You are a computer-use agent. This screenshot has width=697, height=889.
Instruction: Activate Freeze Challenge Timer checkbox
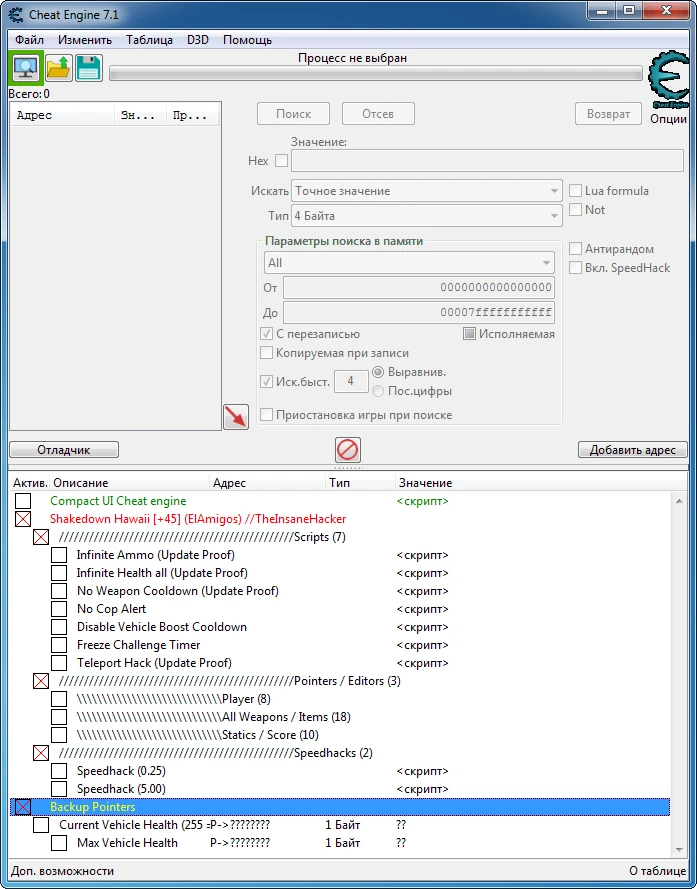[59, 645]
